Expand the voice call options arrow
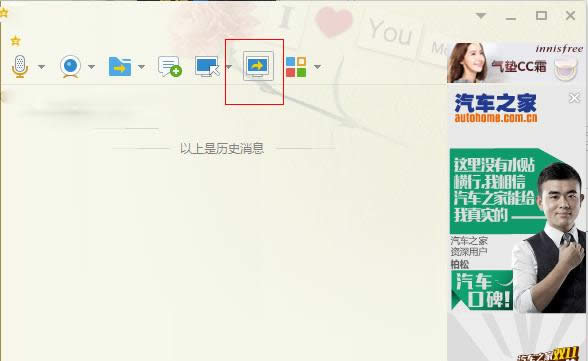Screen dimensions: 588x361 42,67
